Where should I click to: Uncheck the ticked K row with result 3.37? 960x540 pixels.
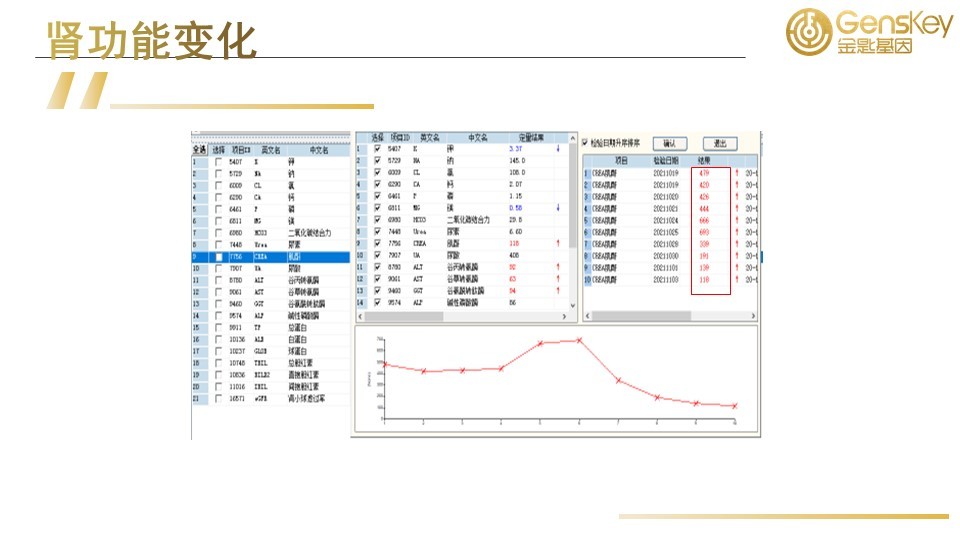[x=378, y=149]
